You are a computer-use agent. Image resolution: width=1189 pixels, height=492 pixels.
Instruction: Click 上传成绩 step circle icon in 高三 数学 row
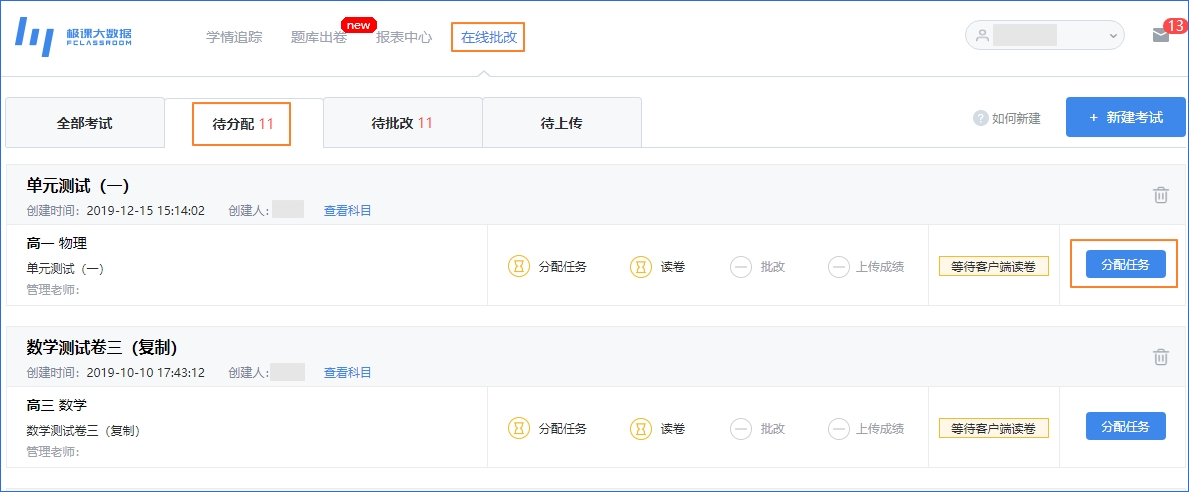839,428
